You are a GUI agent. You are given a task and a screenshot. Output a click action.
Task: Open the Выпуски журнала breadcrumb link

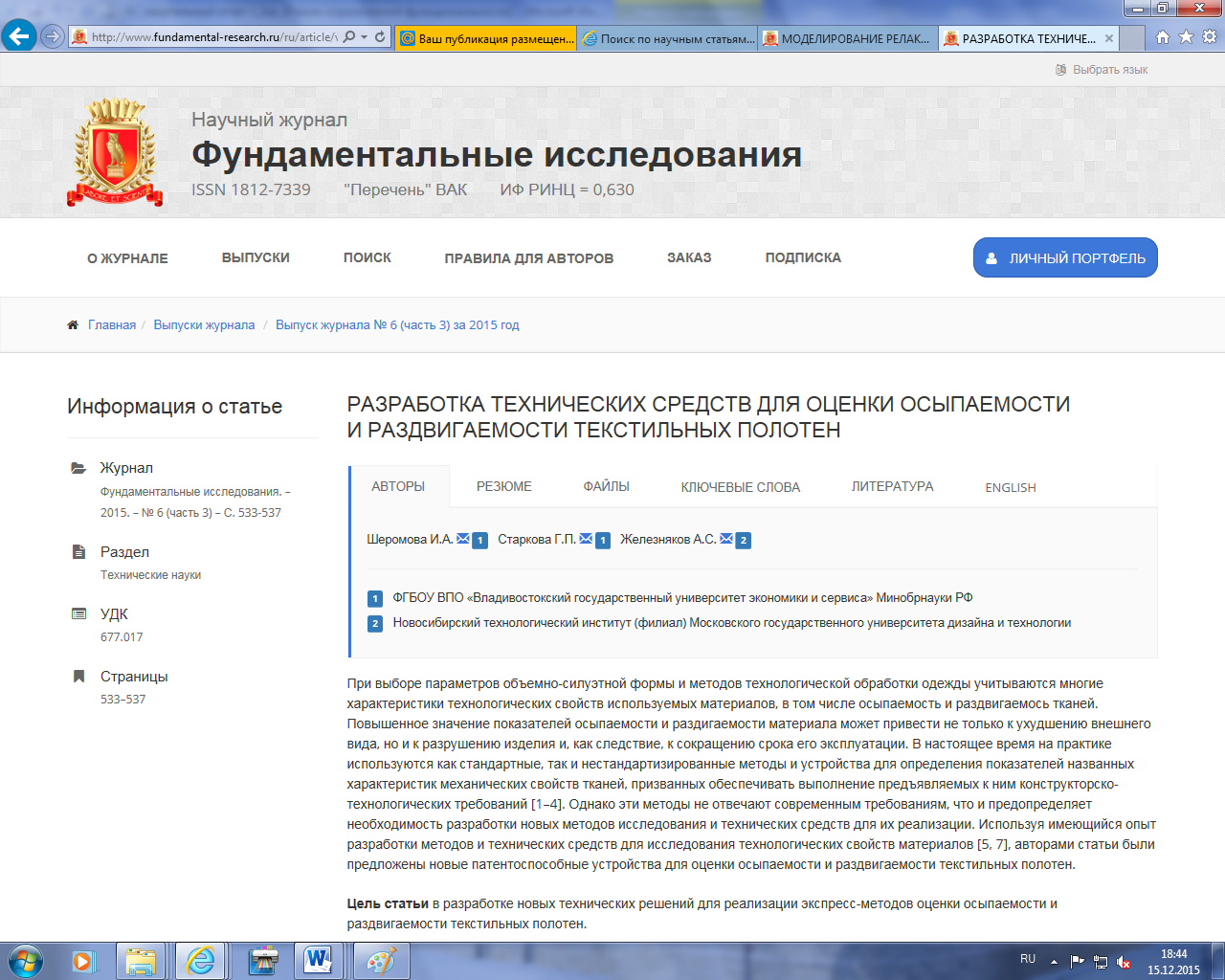(204, 325)
